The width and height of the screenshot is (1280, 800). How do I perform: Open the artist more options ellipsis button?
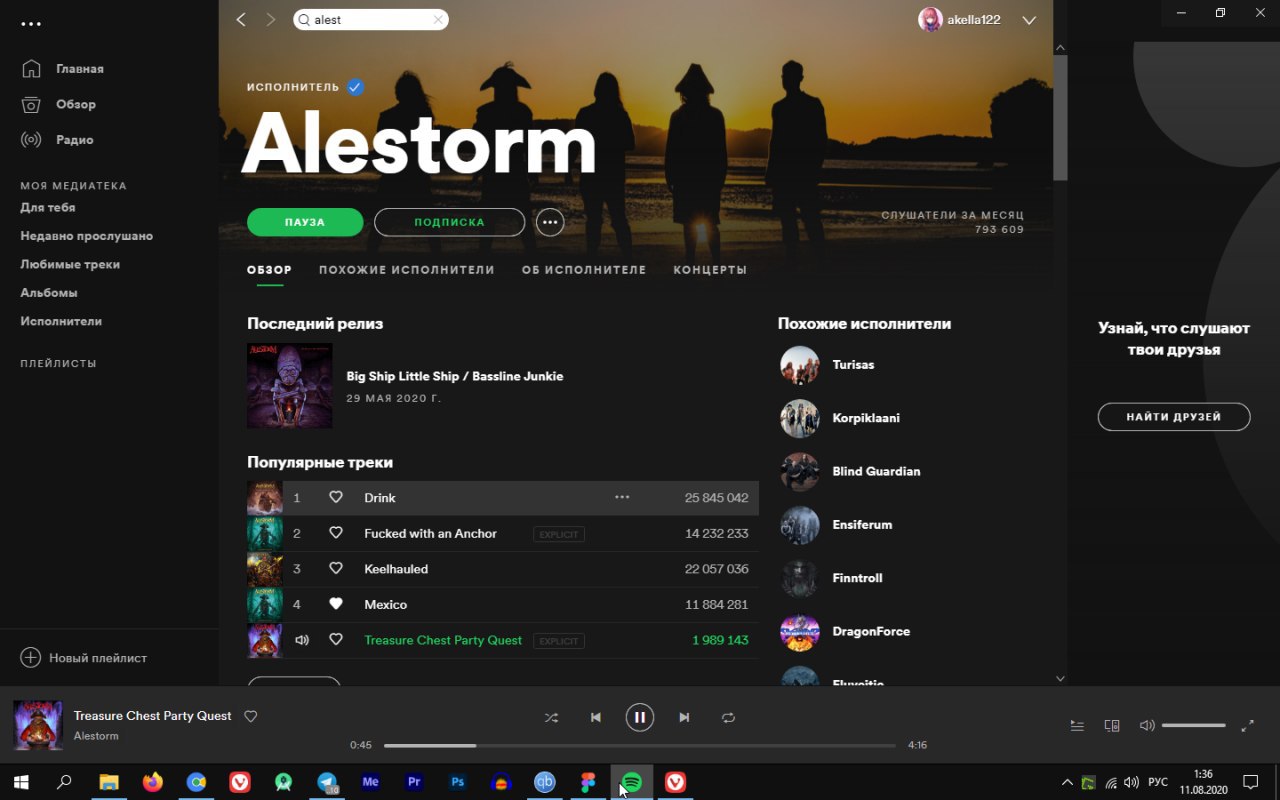point(550,222)
